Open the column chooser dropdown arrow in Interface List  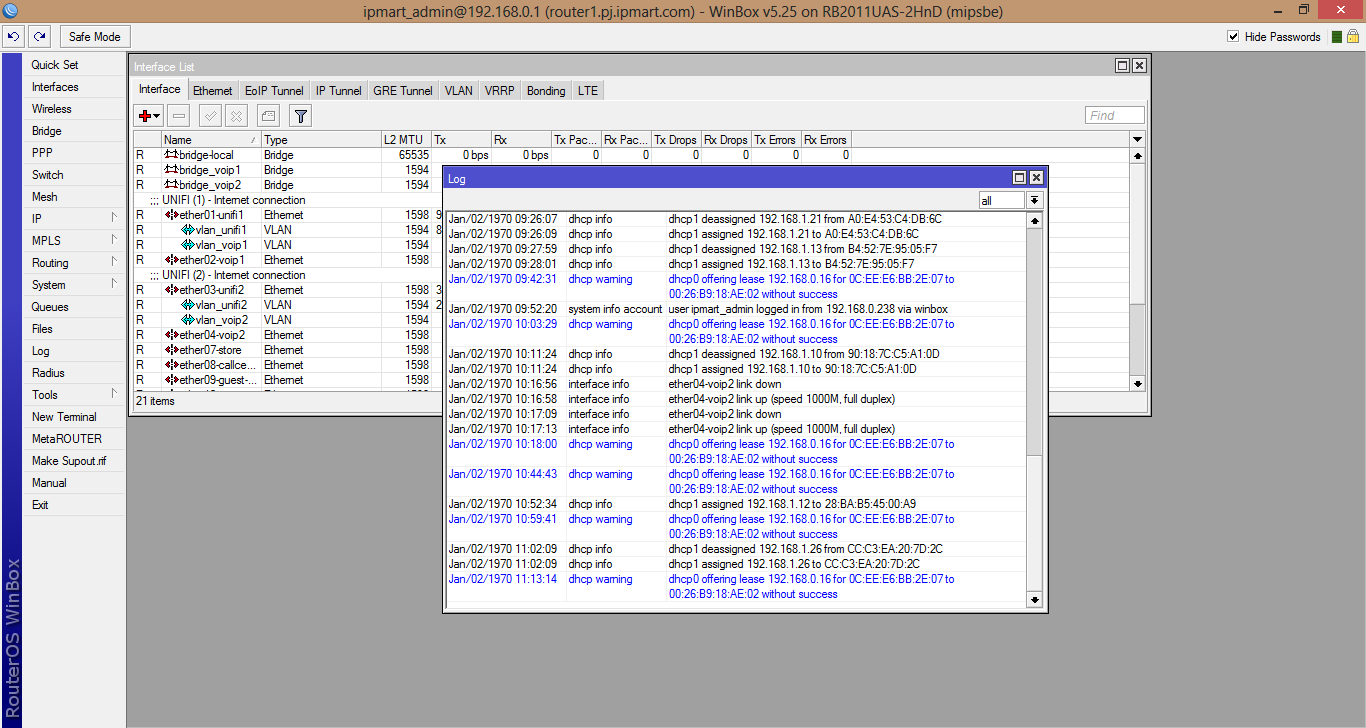click(1137, 140)
